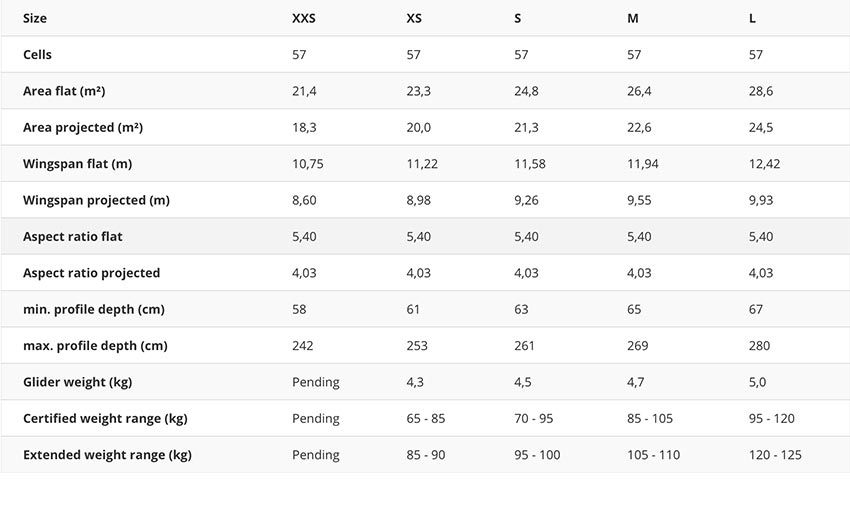
Task: Select the M size column header
Action: [x=633, y=18]
